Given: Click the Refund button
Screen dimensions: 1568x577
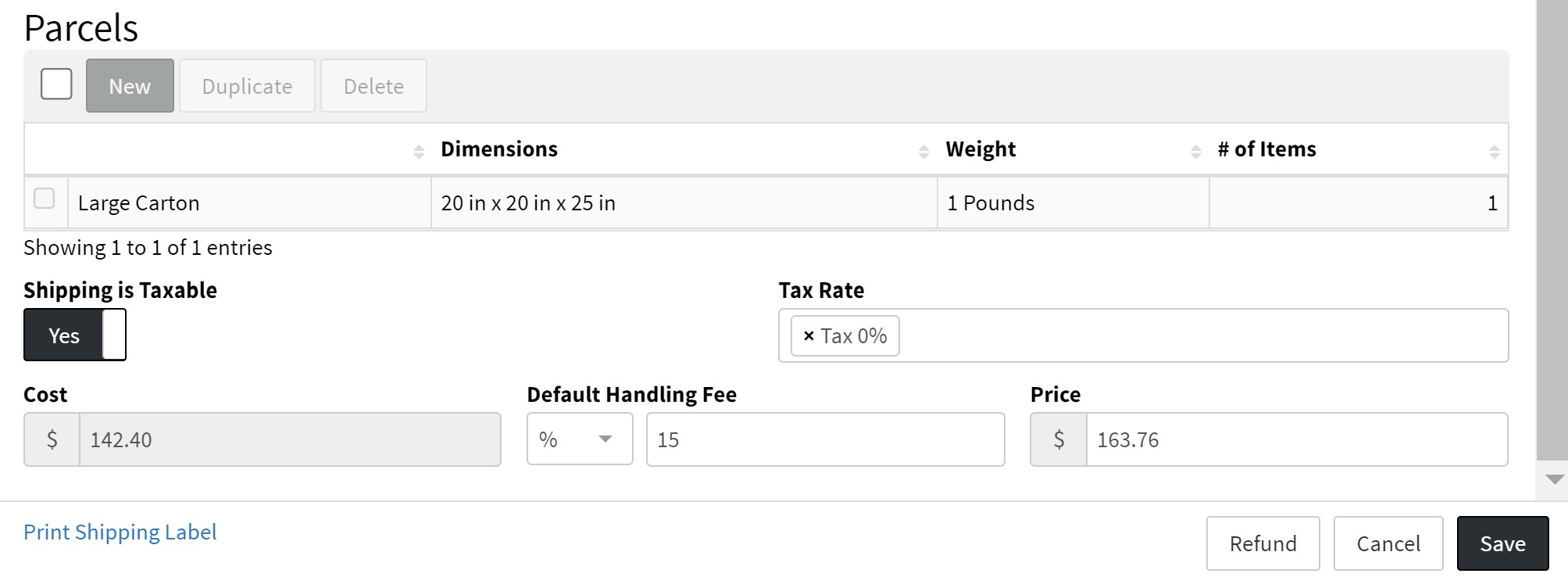Looking at the screenshot, I should tap(1263, 543).
